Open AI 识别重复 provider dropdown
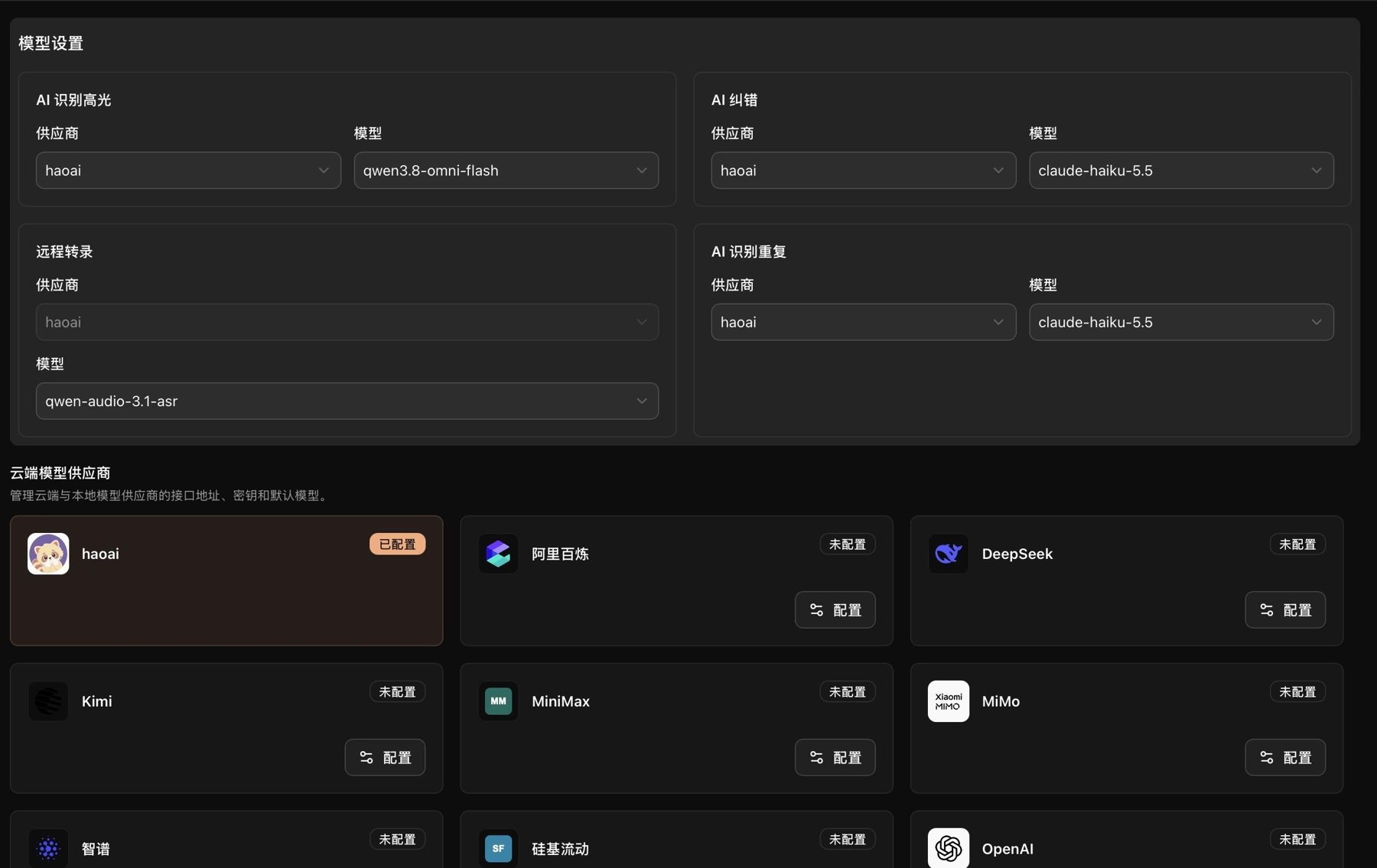 tap(863, 322)
